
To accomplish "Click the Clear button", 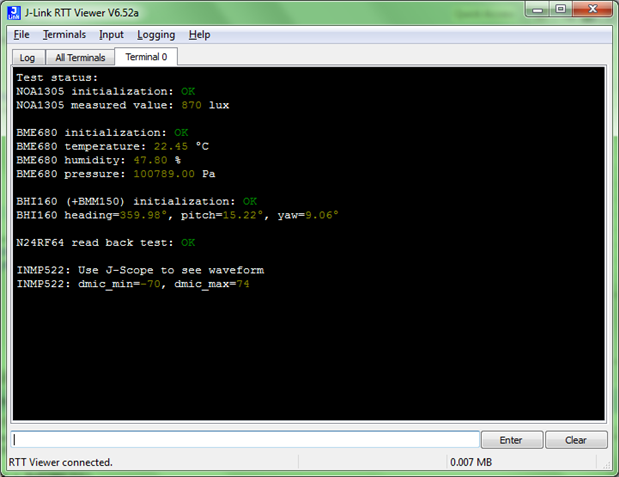I will point(576,440).
